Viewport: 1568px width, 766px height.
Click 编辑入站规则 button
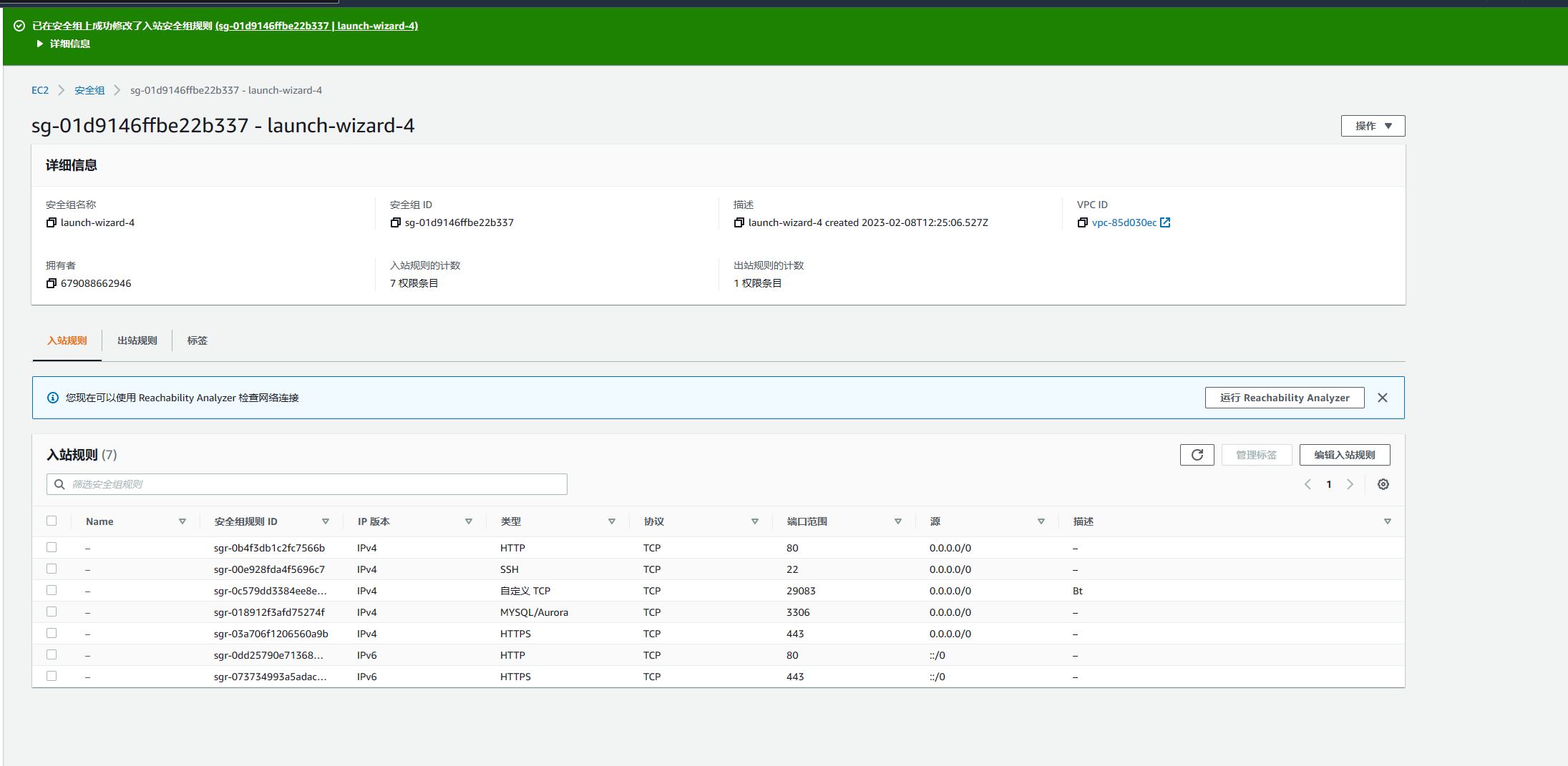[x=1345, y=455]
